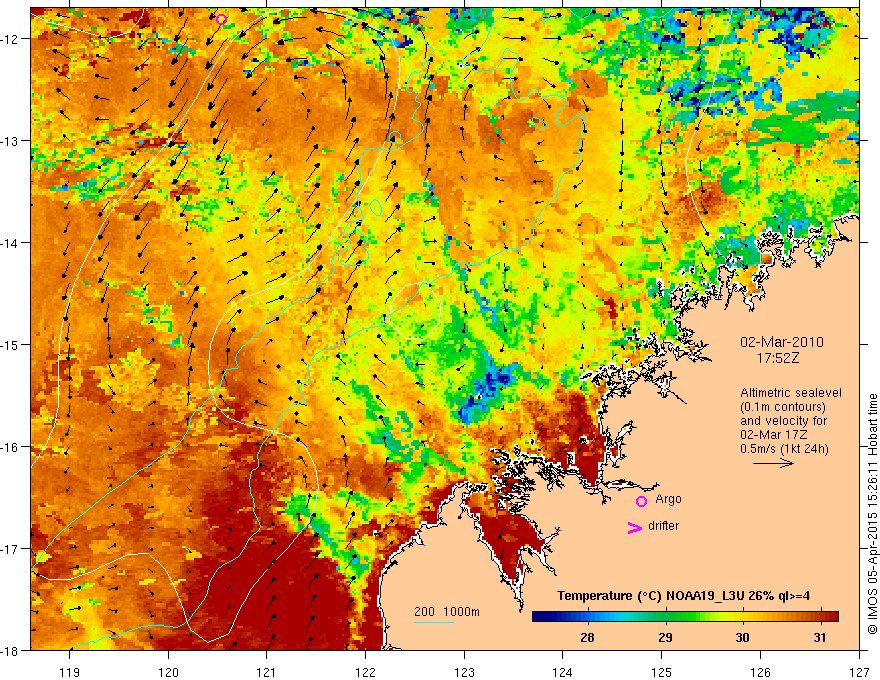The height and width of the screenshot is (680, 880).
Task: Click the IMOS copyright timestamp text
Action: pyautogui.click(x=872, y=513)
